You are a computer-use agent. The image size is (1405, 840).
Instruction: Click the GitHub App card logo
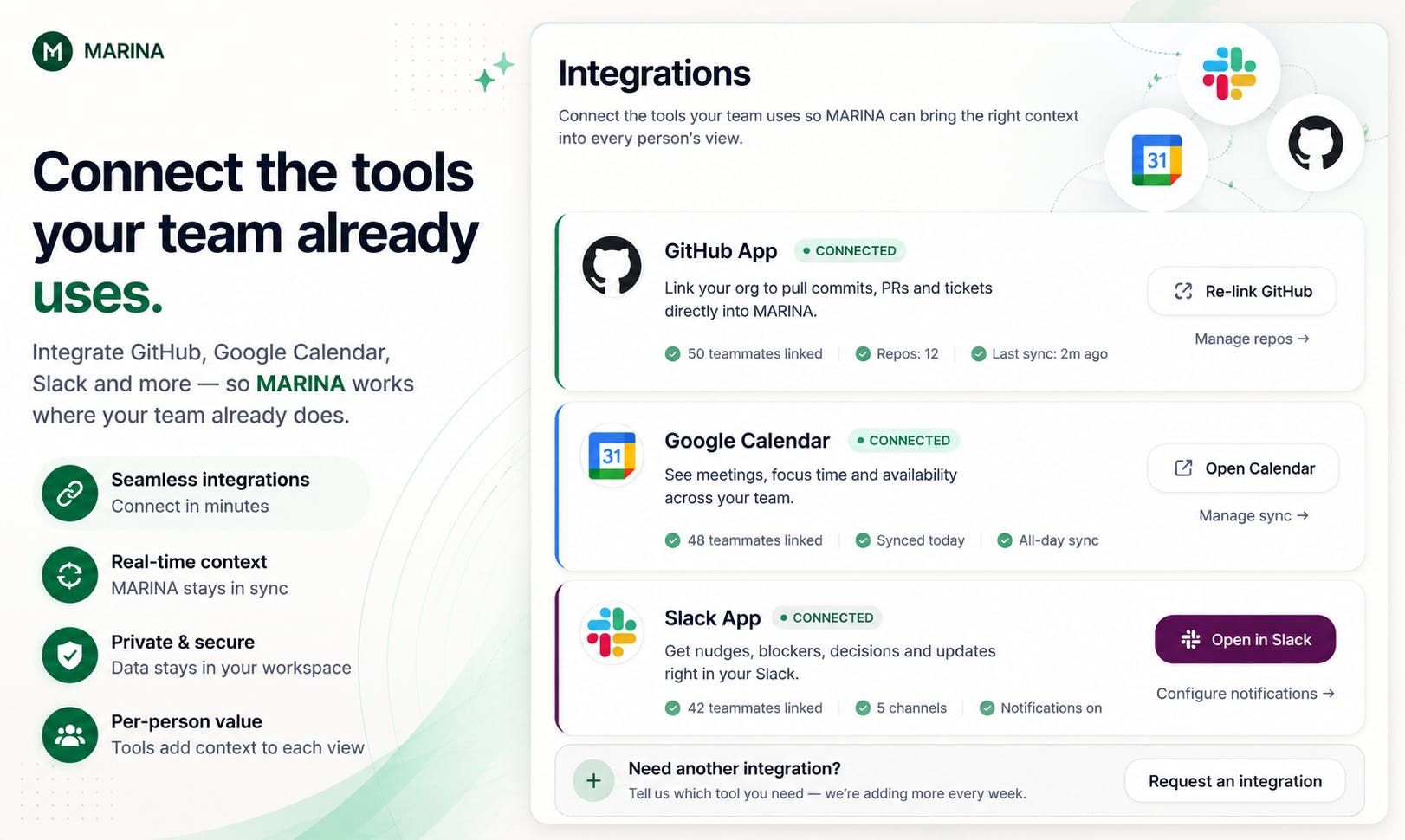click(612, 266)
